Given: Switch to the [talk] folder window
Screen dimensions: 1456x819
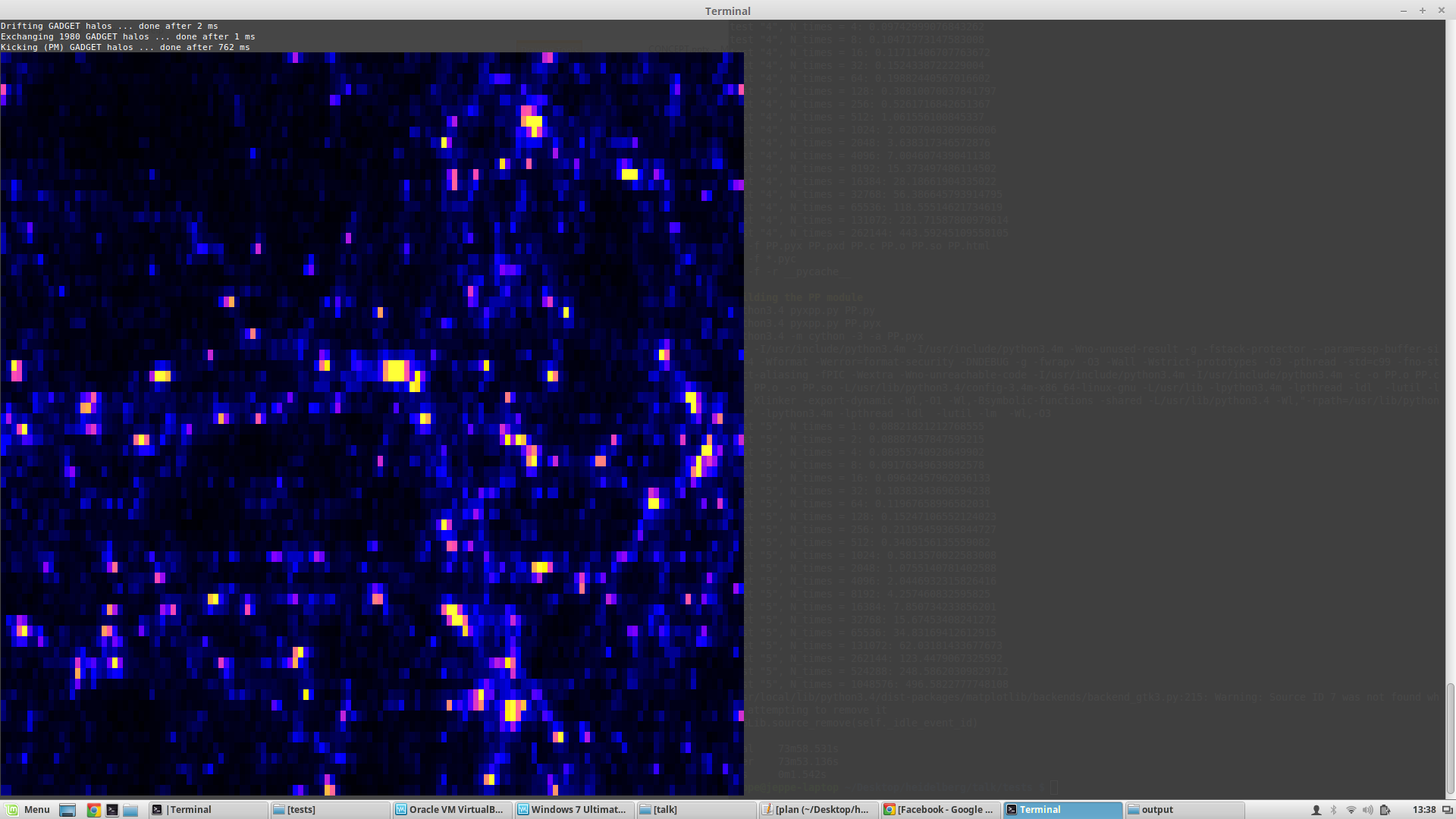Looking at the screenshot, I should pos(696,810).
